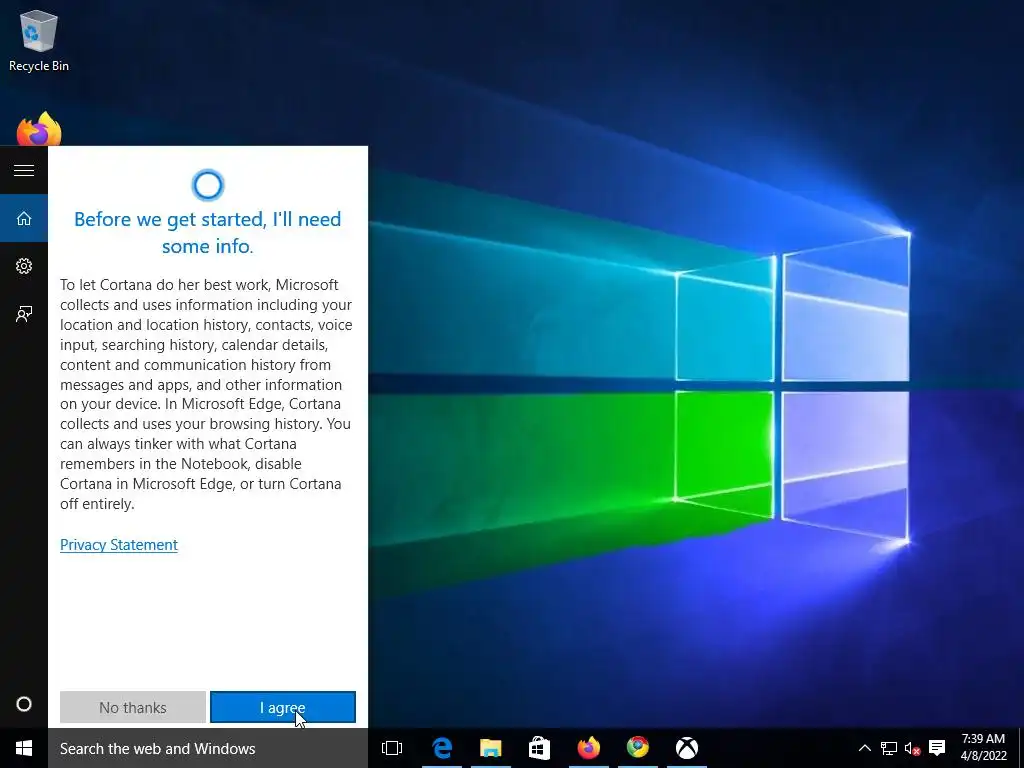Image resolution: width=1024 pixels, height=768 pixels.
Task: Open Action Center notifications icon
Action: (x=937, y=748)
